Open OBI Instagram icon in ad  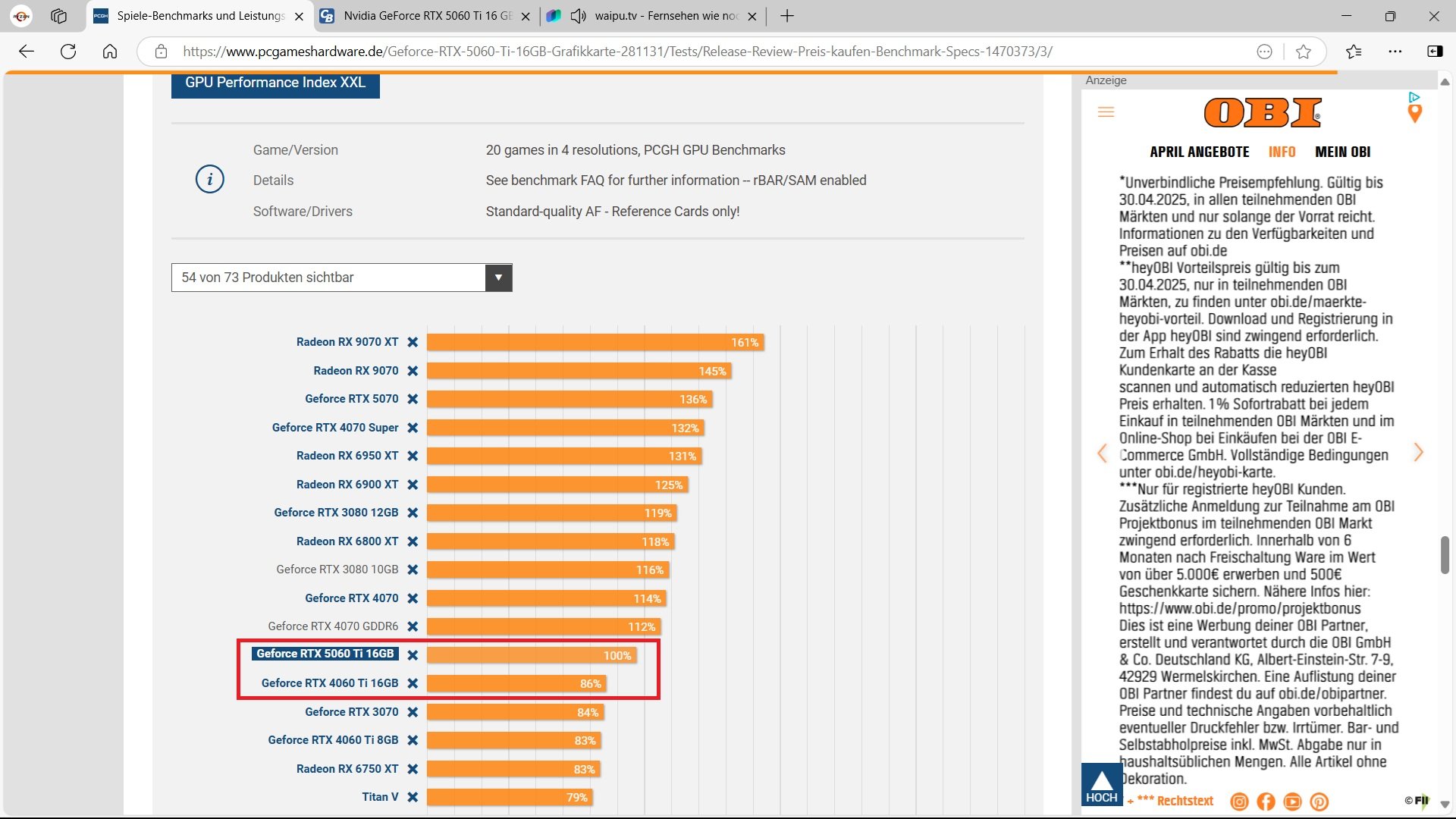1239,802
